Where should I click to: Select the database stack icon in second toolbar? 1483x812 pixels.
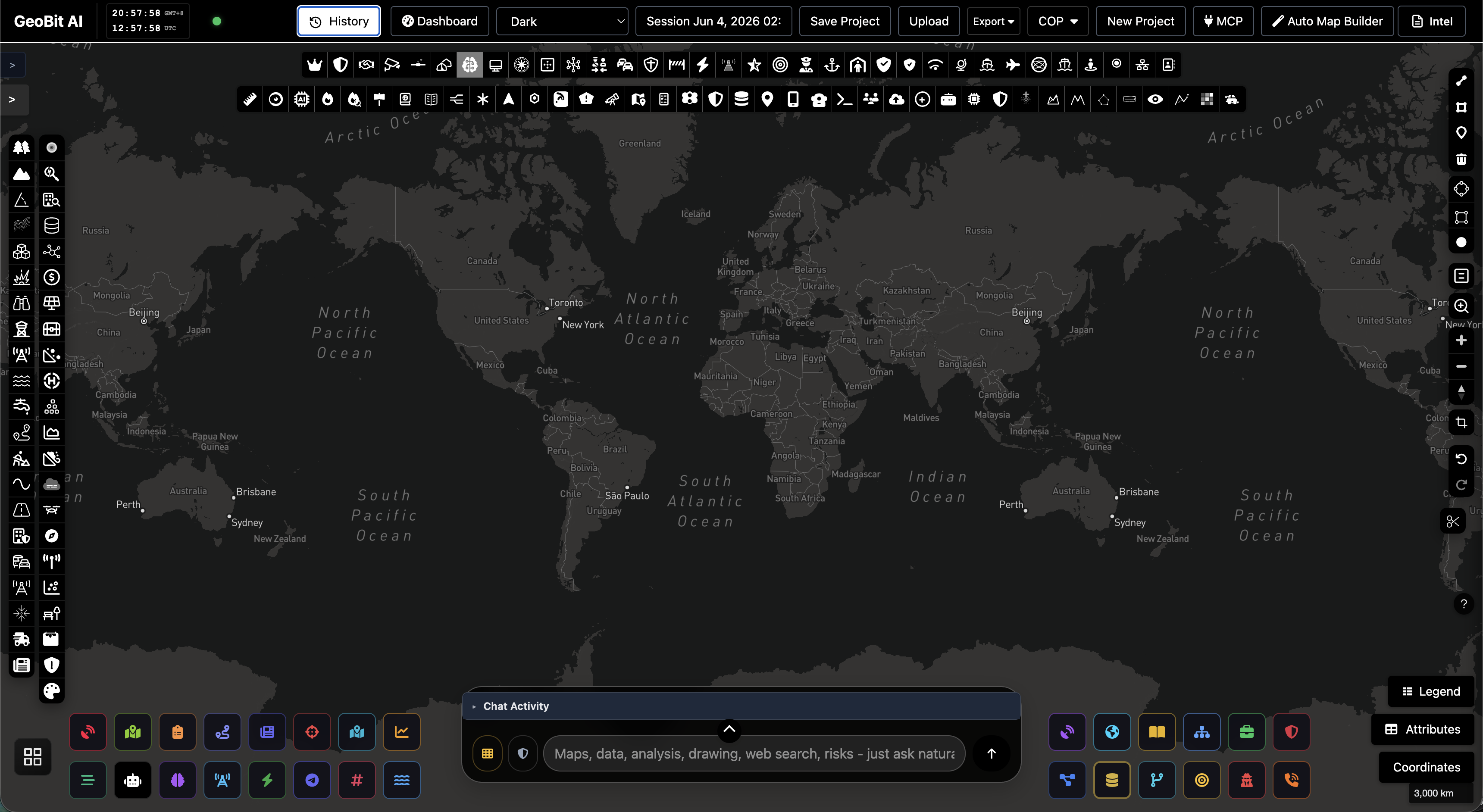pyautogui.click(x=741, y=100)
